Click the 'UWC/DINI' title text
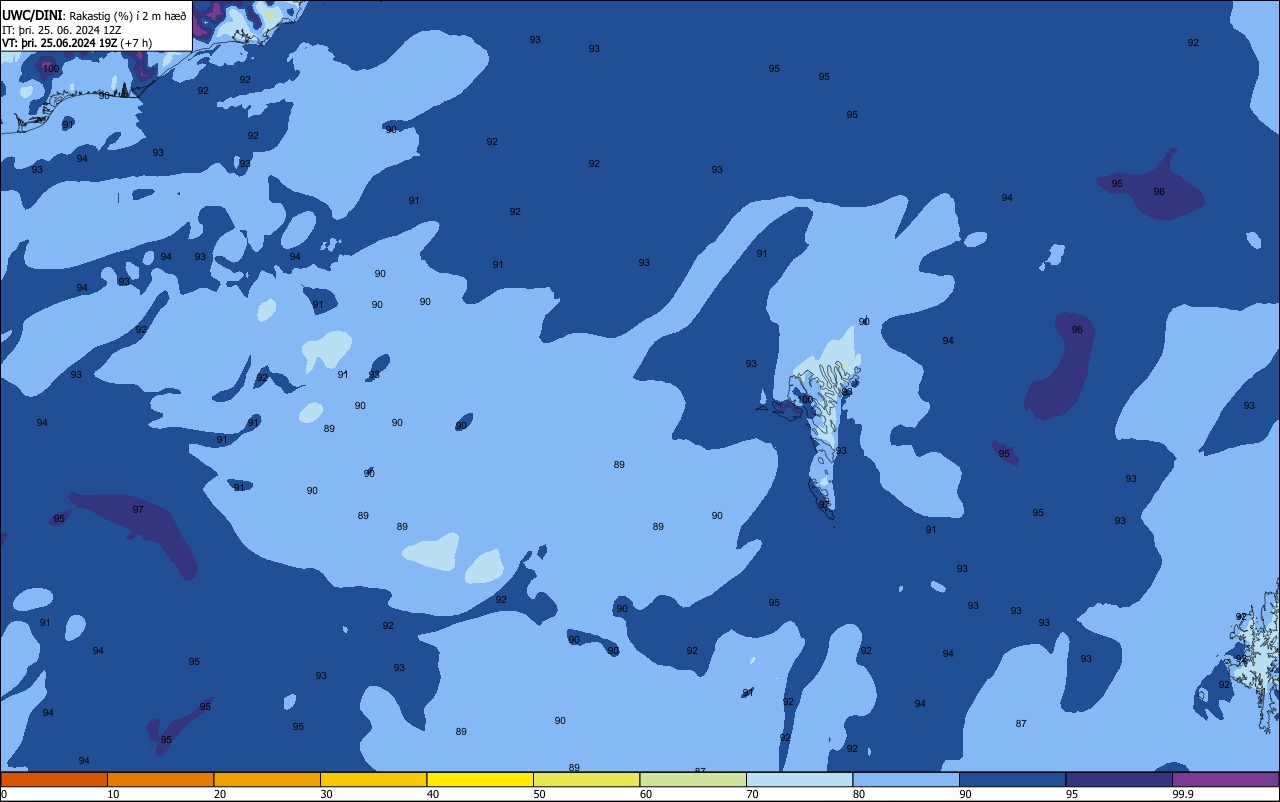This screenshot has width=1280, height=802. pyautogui.click(x=33, y=15)
